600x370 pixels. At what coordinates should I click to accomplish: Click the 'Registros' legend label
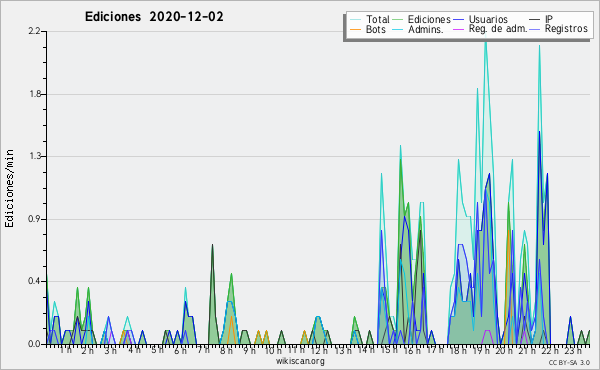click(566, 29)
